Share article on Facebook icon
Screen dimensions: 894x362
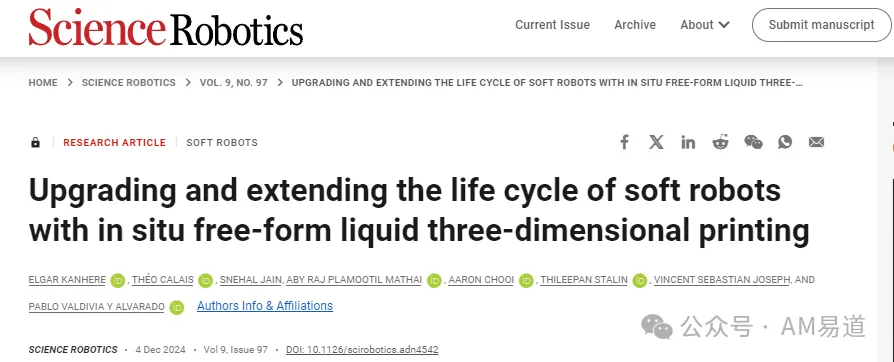click(624, 142)
